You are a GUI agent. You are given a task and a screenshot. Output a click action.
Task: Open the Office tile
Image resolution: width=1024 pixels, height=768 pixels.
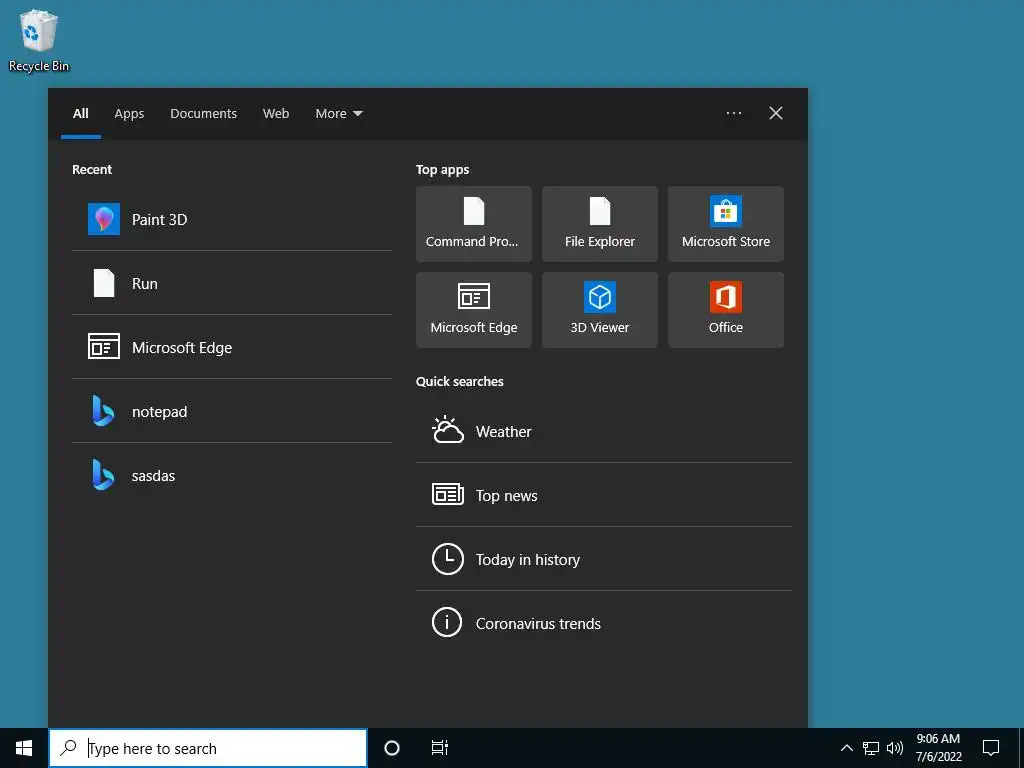pos(726,310)
